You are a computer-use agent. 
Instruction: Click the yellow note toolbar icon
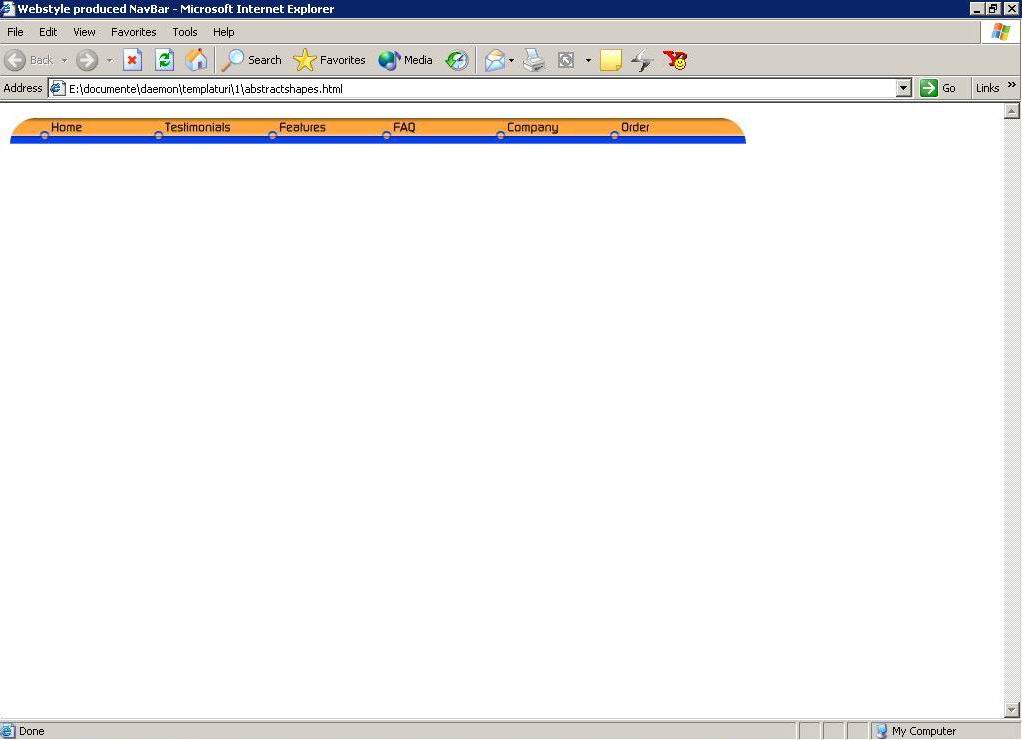point(610,60)
